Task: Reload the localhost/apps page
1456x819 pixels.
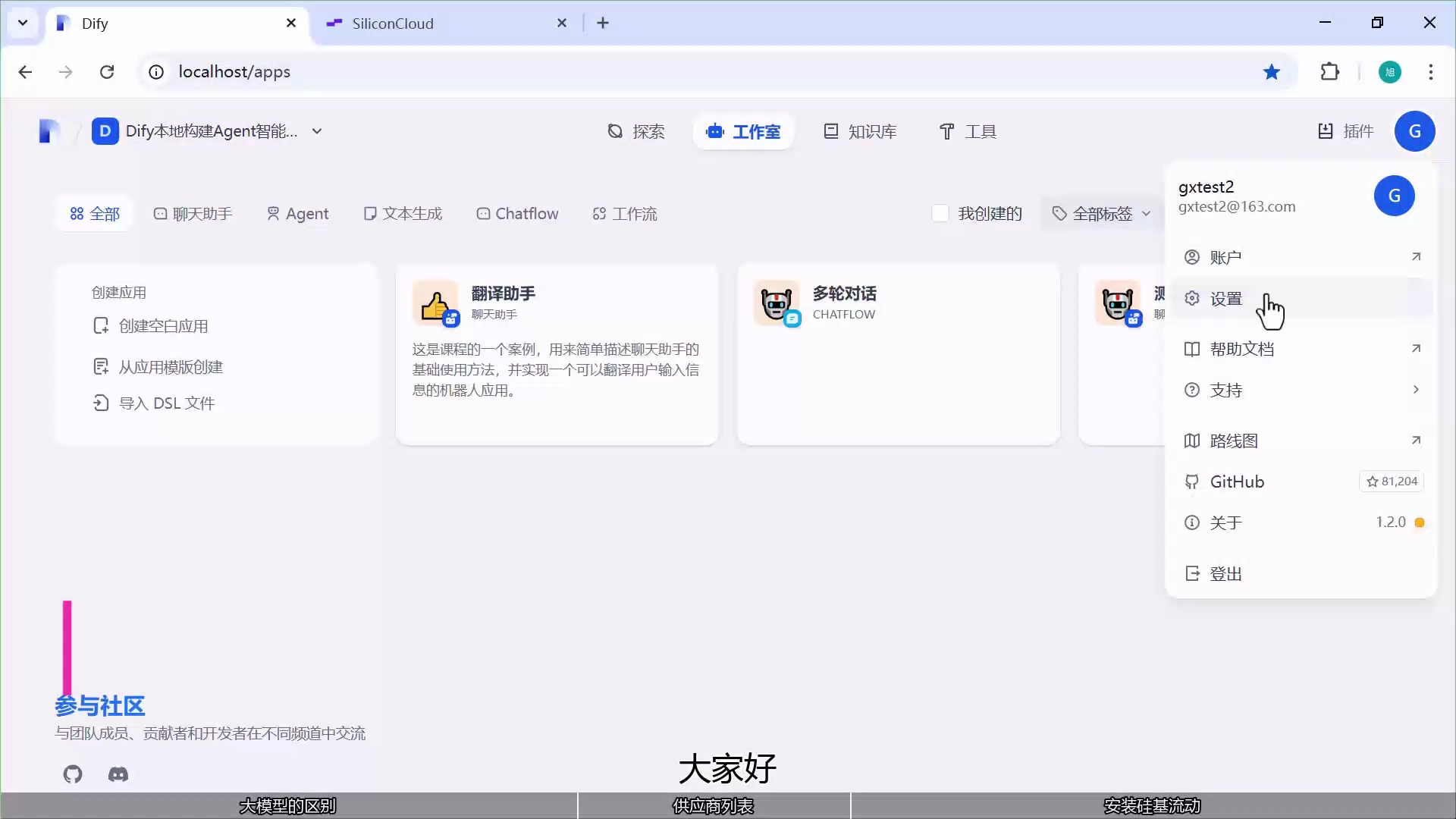Action: pyautogui.click(x=107, y=71)
